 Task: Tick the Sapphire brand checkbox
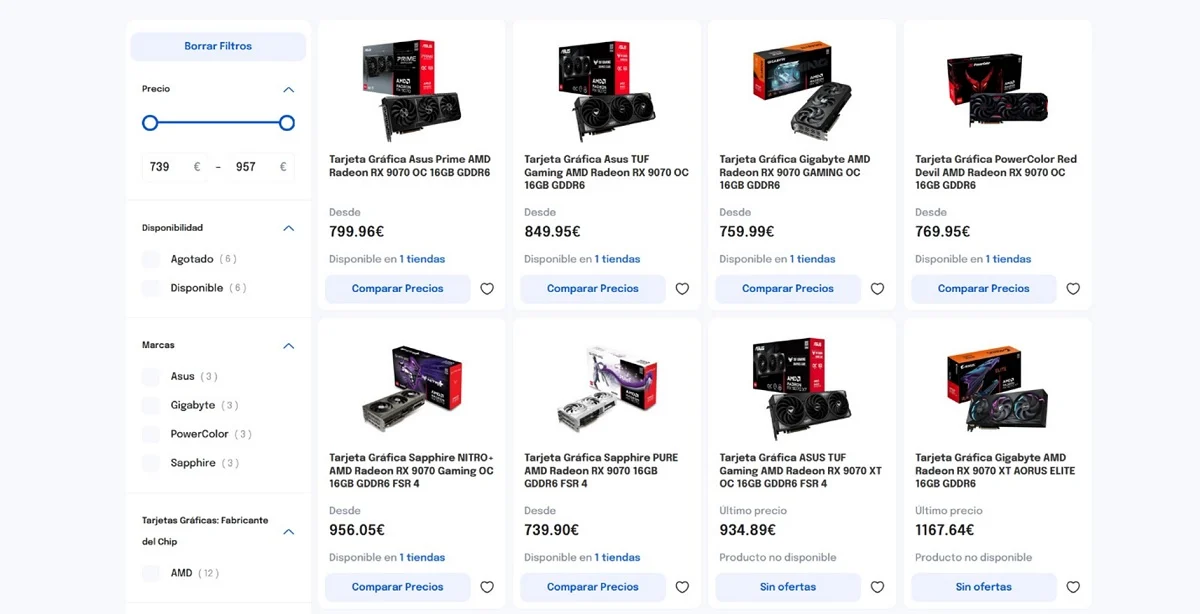151,463
